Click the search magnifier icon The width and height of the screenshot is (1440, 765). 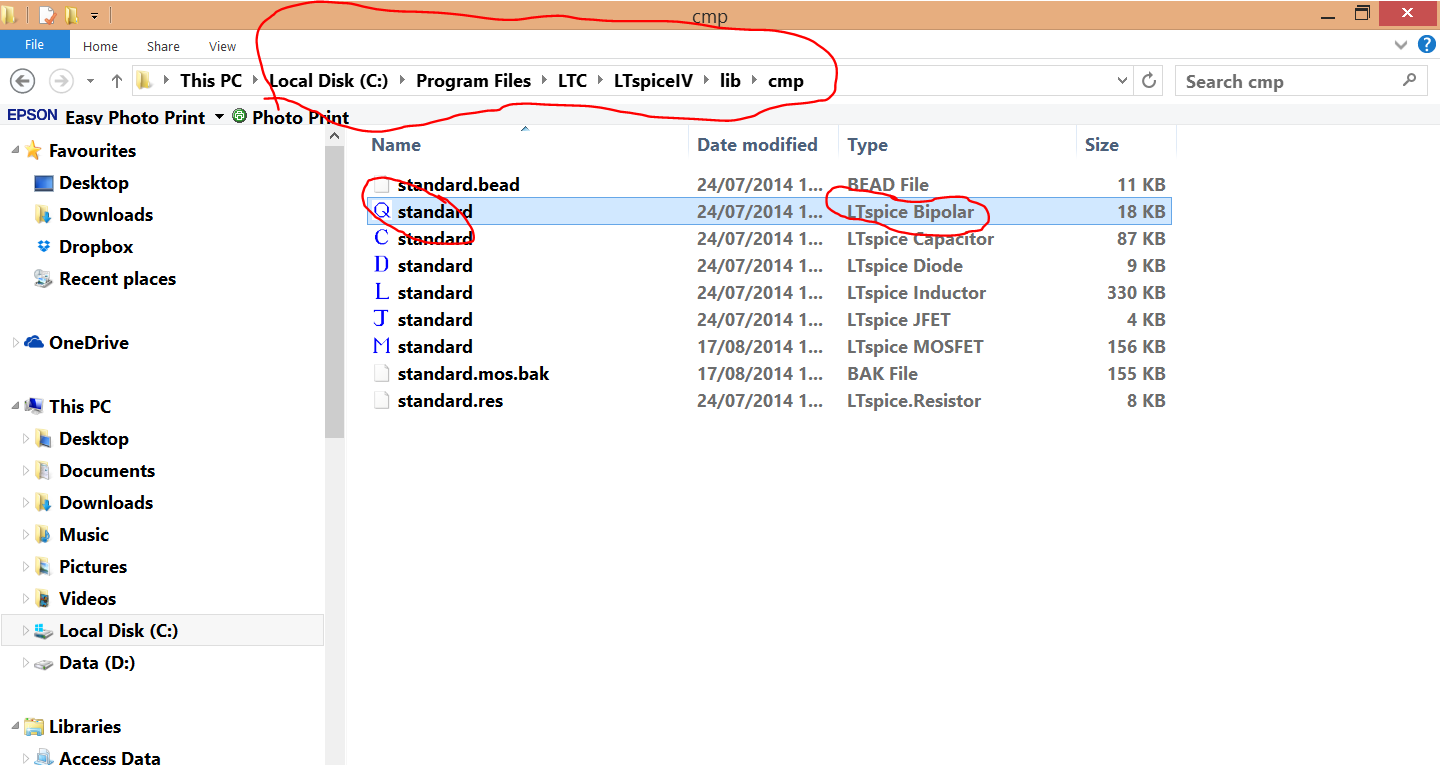(x=1410, y=80)
